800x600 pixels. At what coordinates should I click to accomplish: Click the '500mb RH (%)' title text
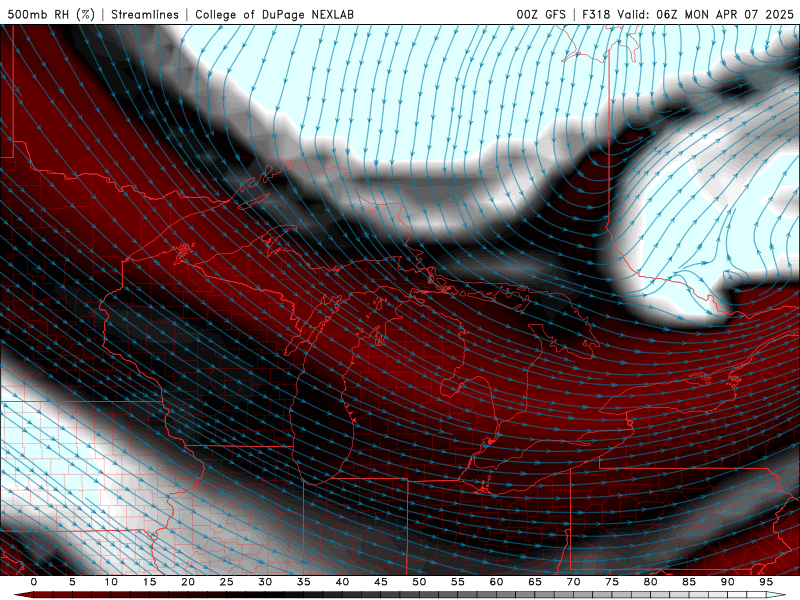(51, 14)
